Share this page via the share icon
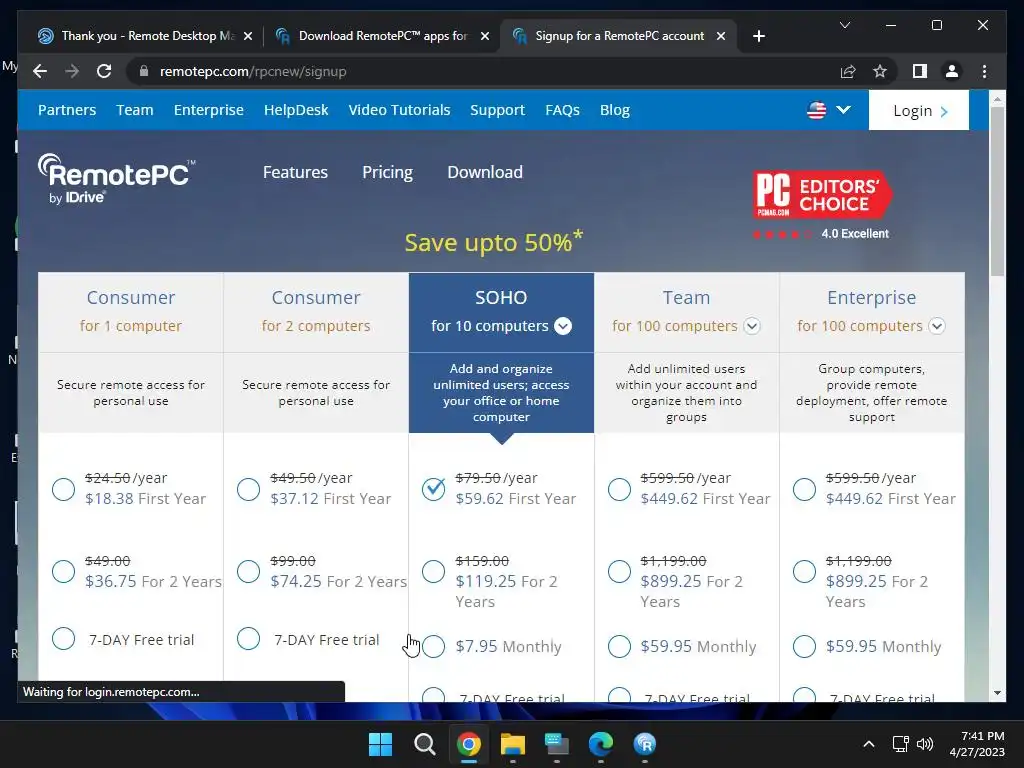The image size is (1024, 768). point(848,71)
